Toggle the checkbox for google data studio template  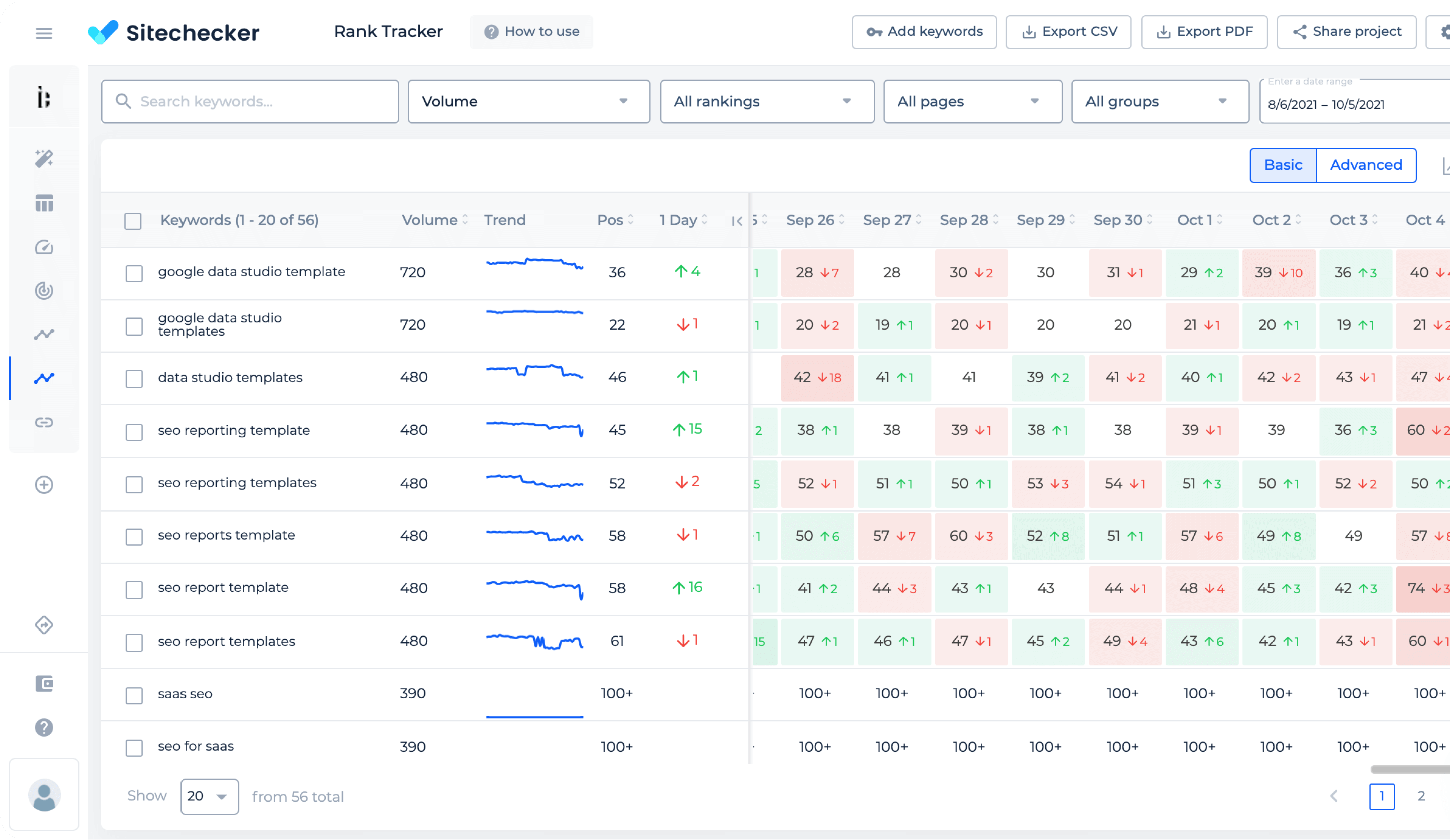coord(134,272)
